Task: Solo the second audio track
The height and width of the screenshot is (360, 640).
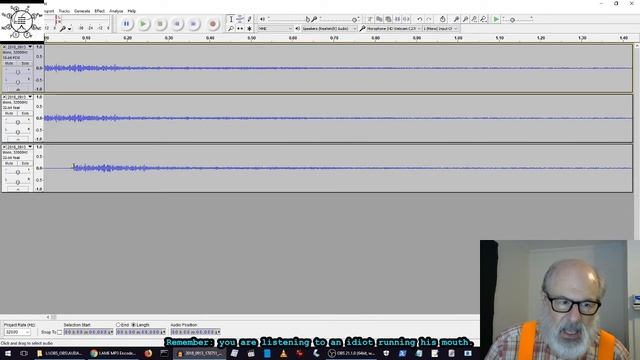Action: coord(25,113)
